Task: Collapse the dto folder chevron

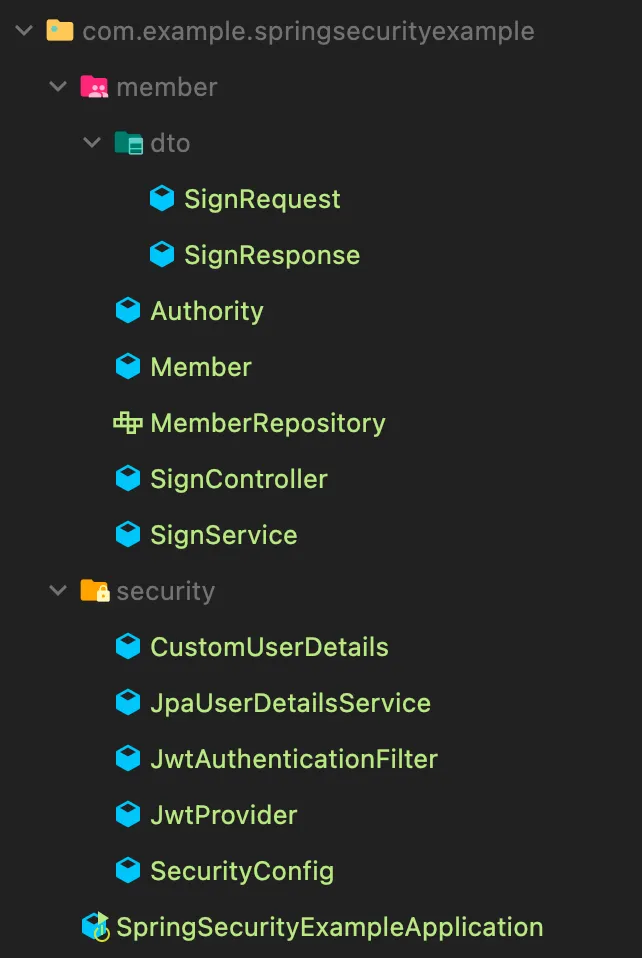Action: (92, 143)
